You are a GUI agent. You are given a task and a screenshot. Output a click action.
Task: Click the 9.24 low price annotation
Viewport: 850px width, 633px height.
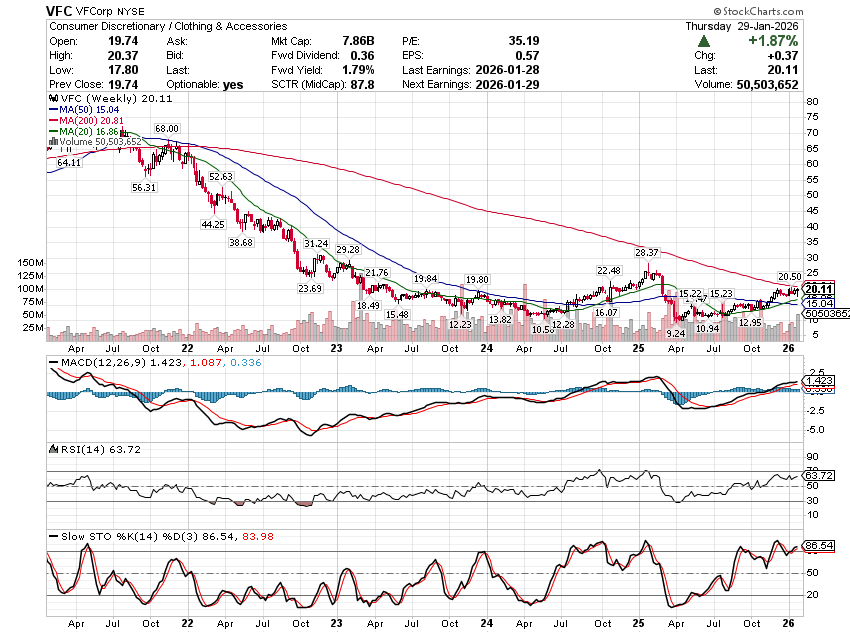pyautogui.click(x=675, y=332)
